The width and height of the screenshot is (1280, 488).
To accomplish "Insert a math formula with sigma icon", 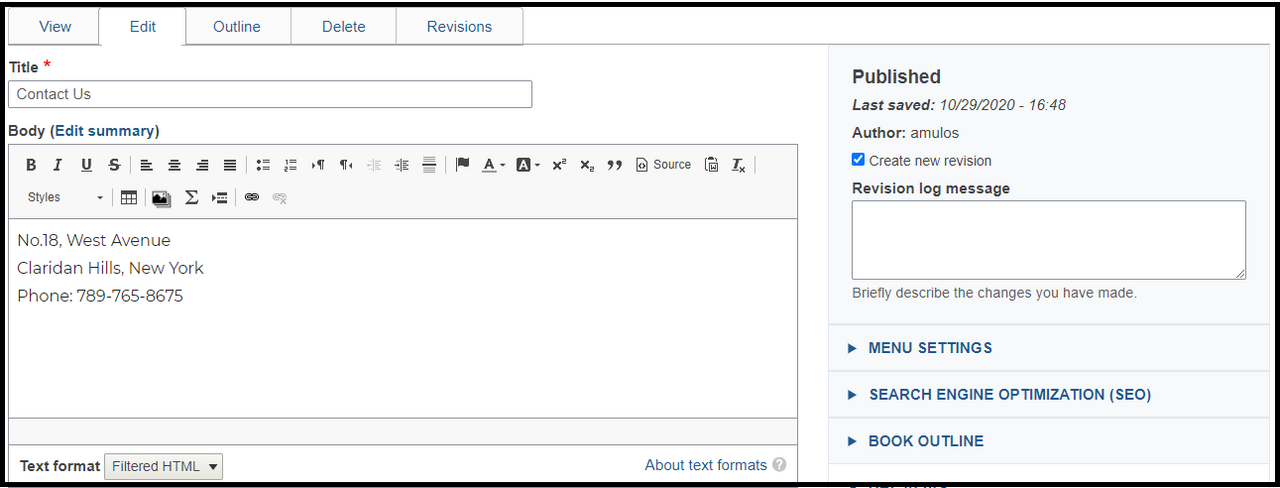I will tap(191, 198).
